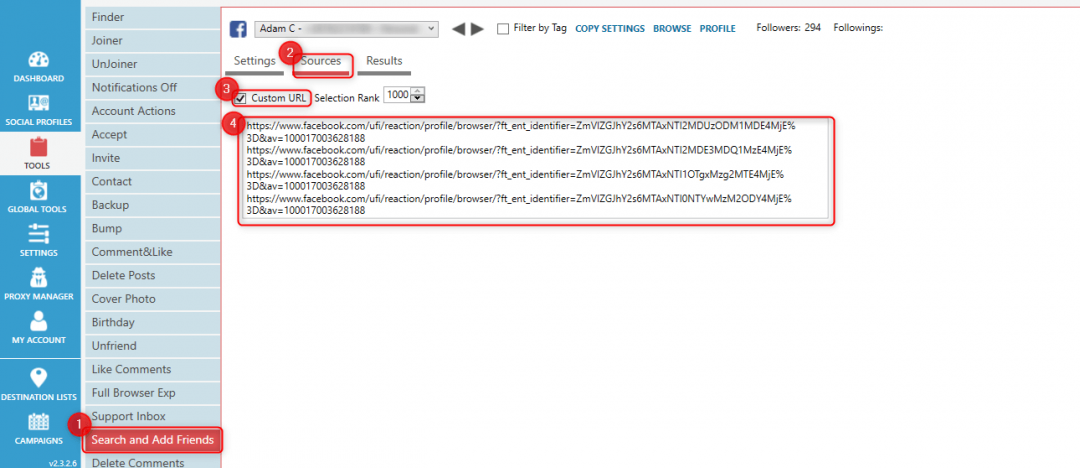Open Destination Lists pin icon
Image resolution: width=1080 pixels, height=468 pixels.
[39, 378]
